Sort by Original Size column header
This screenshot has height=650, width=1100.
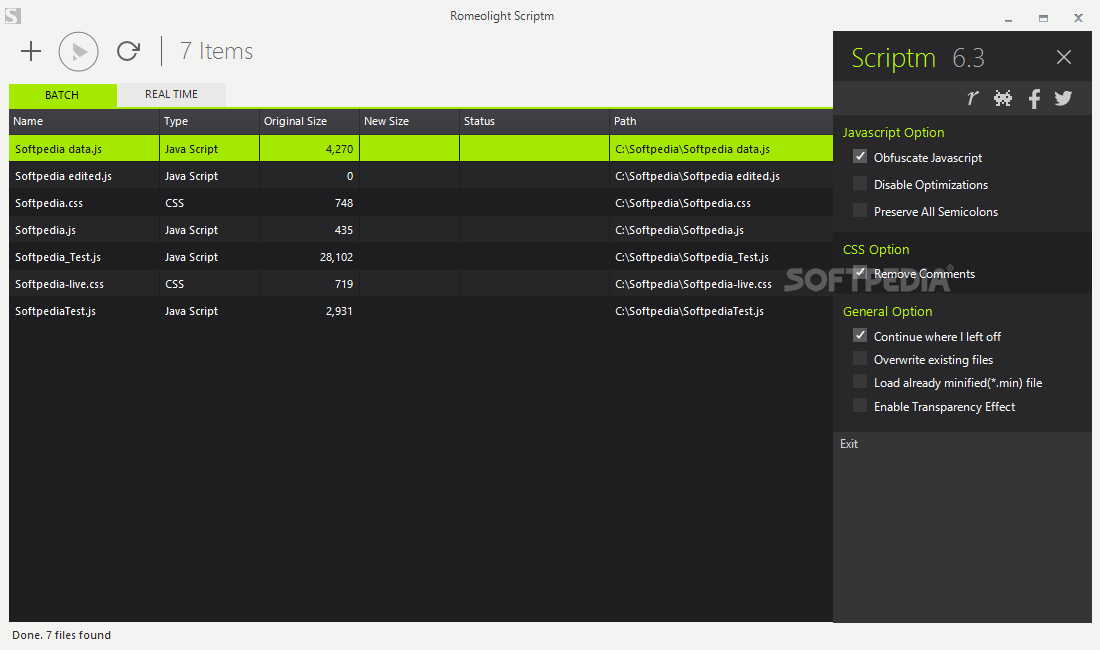click(309, 121)
